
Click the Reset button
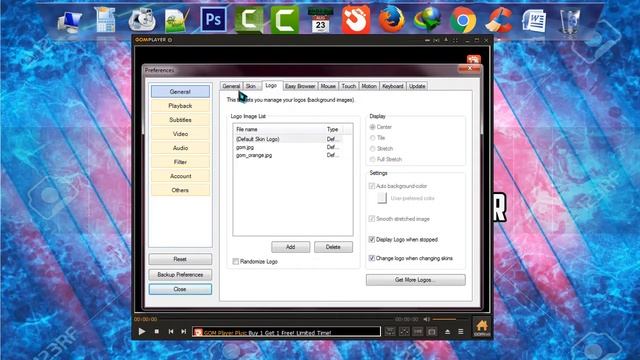180,259
